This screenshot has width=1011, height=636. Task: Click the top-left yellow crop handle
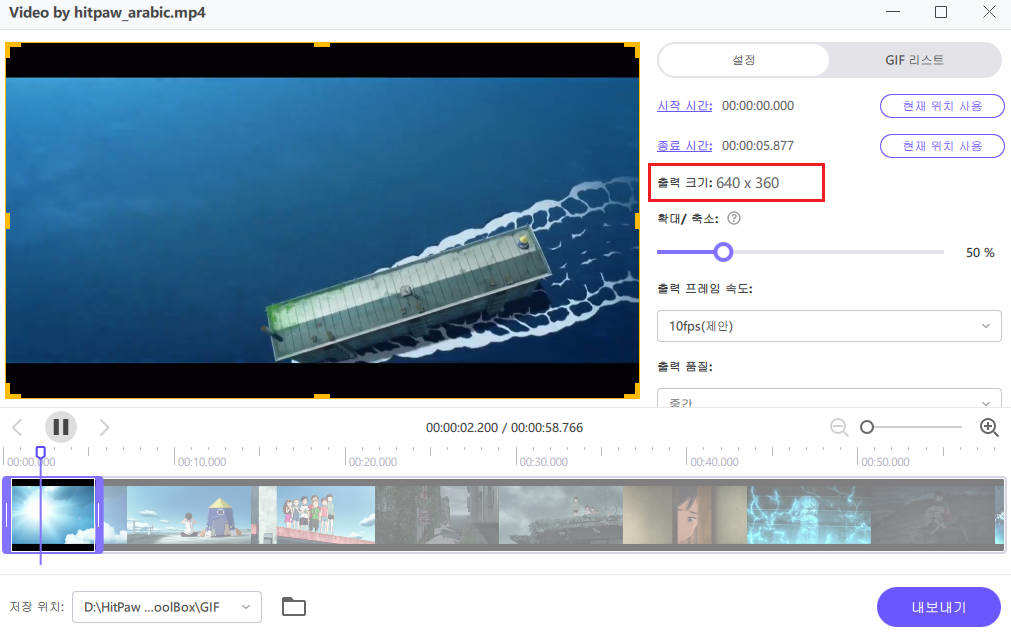(x=12, y=49)
